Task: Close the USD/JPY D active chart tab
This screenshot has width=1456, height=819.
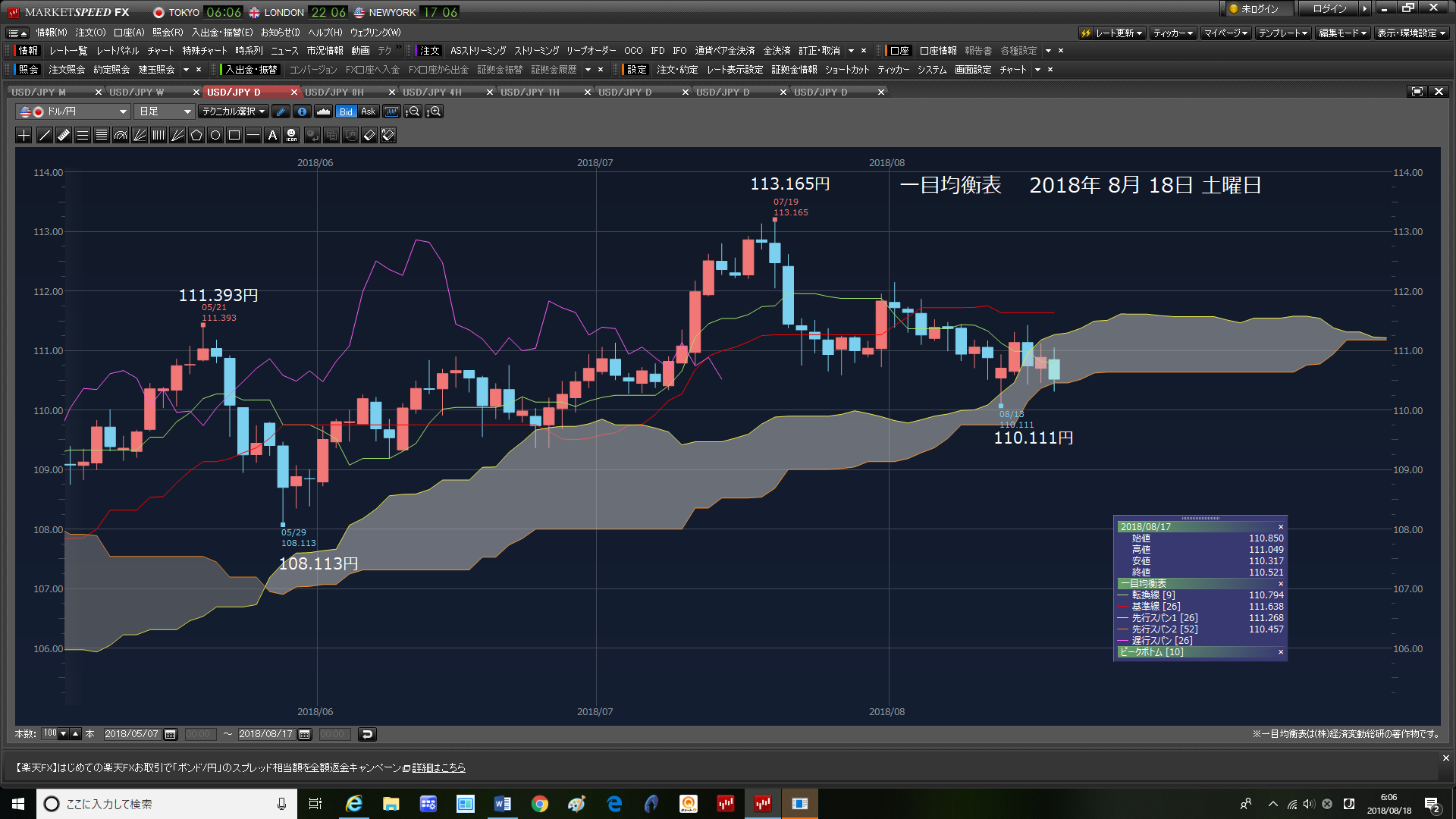Action: click(x=294, y=92)
